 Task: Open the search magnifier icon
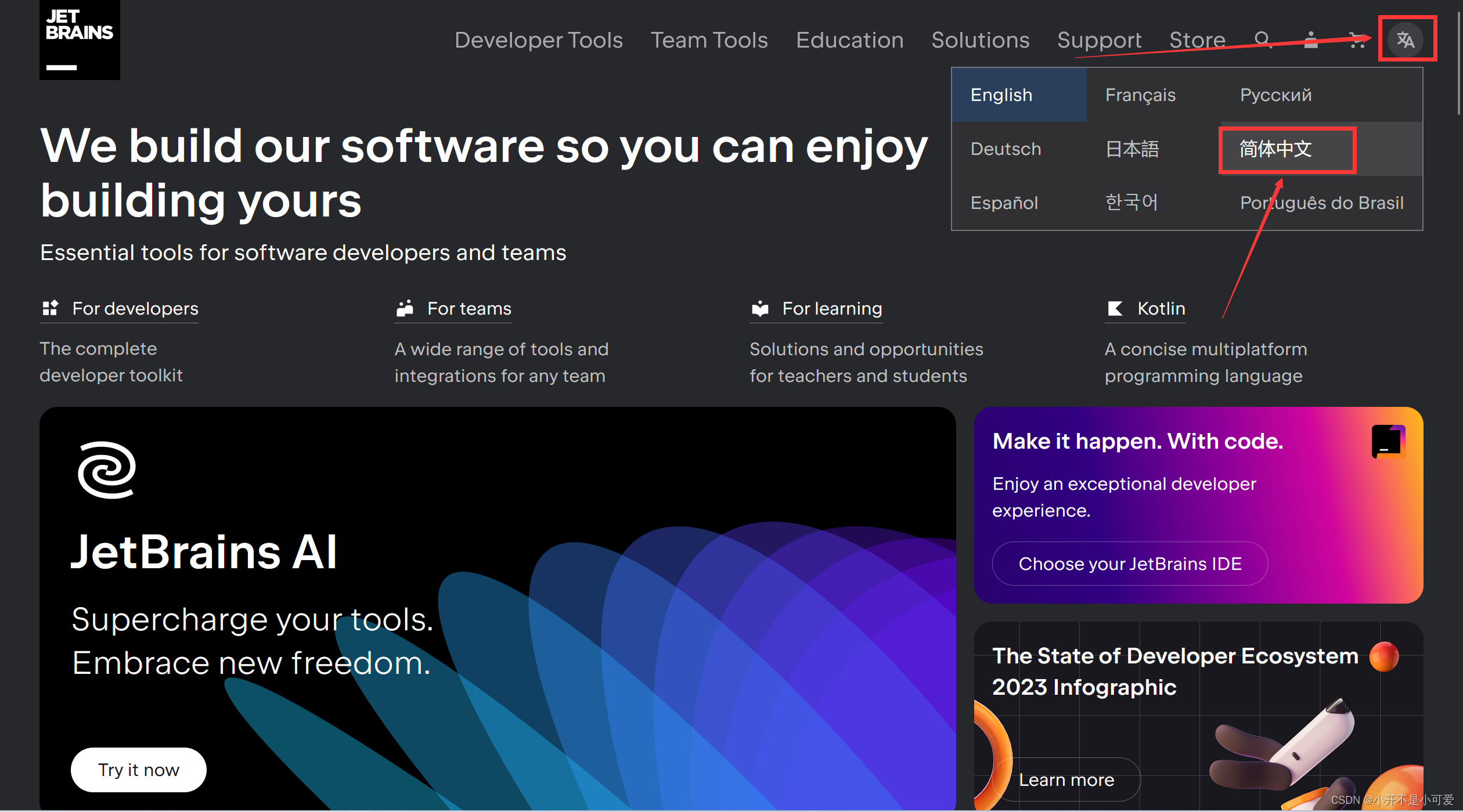1262,40
